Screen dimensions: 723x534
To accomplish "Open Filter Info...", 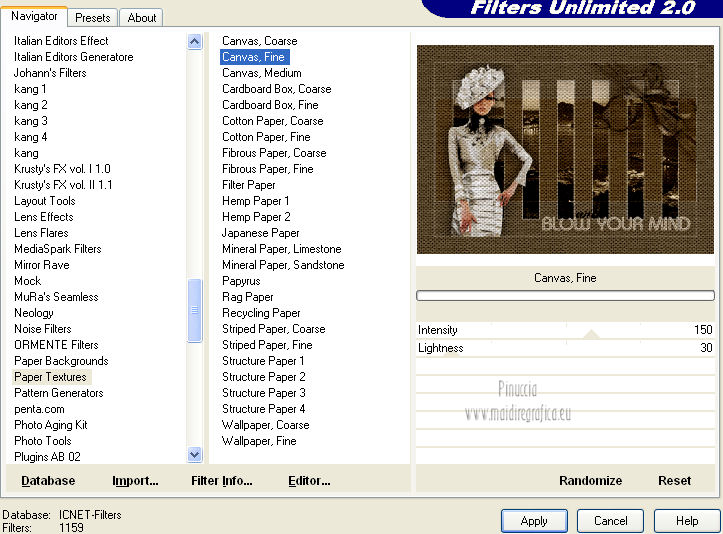I will pos(221,481).
